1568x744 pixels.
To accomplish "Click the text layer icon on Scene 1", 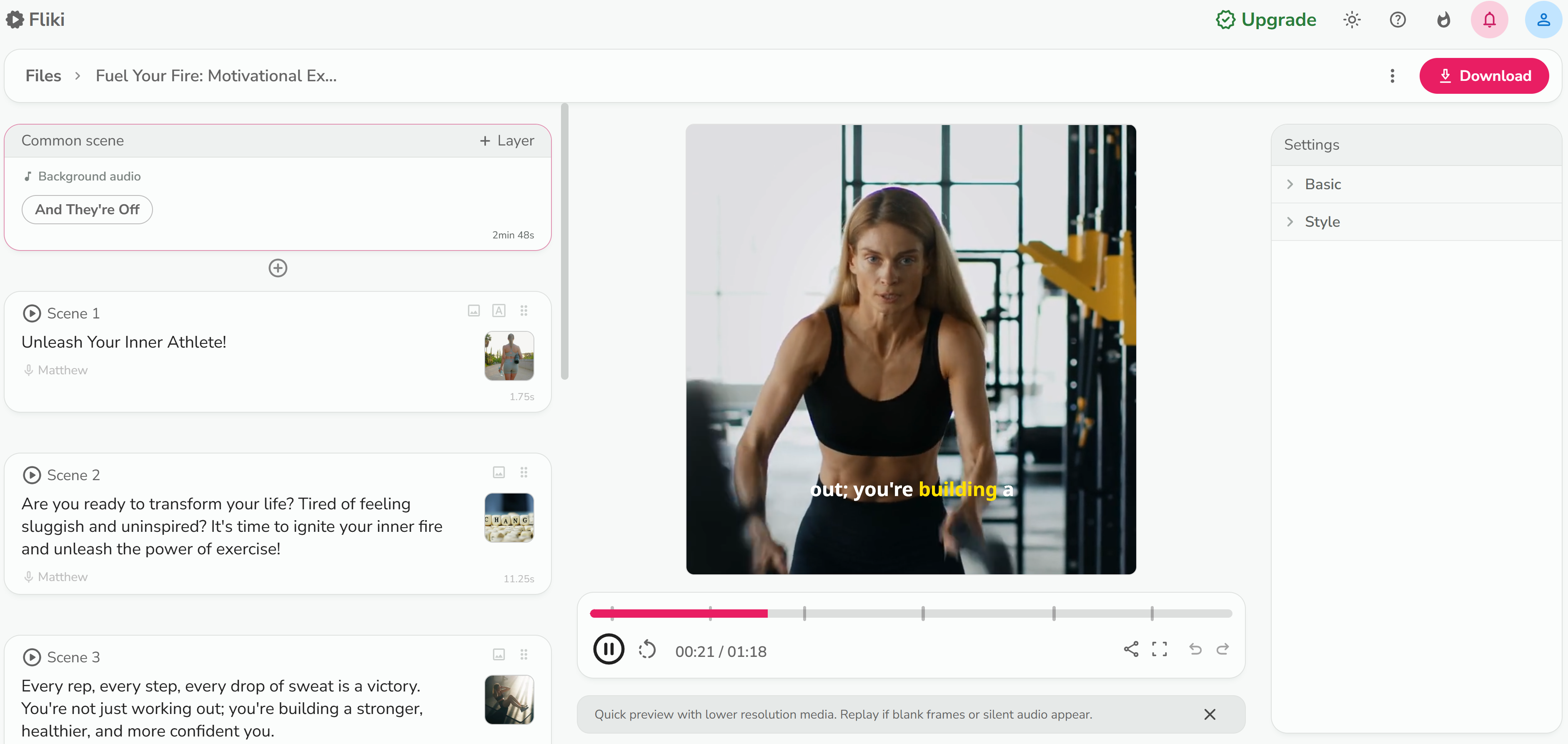I will pos(499,311).
